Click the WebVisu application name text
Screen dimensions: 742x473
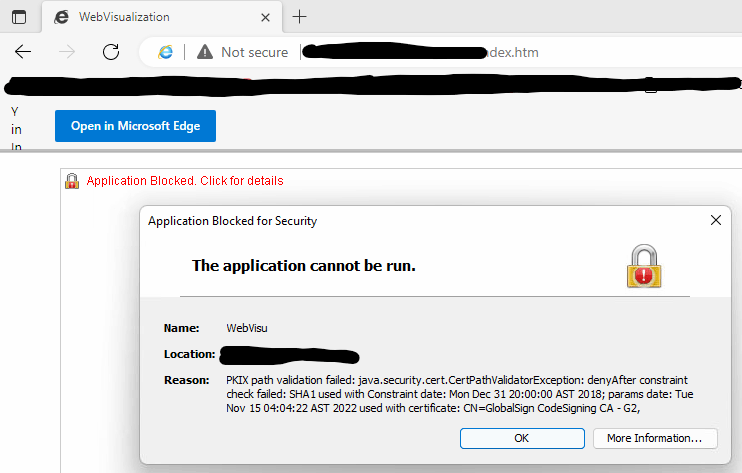coord(247,328)
